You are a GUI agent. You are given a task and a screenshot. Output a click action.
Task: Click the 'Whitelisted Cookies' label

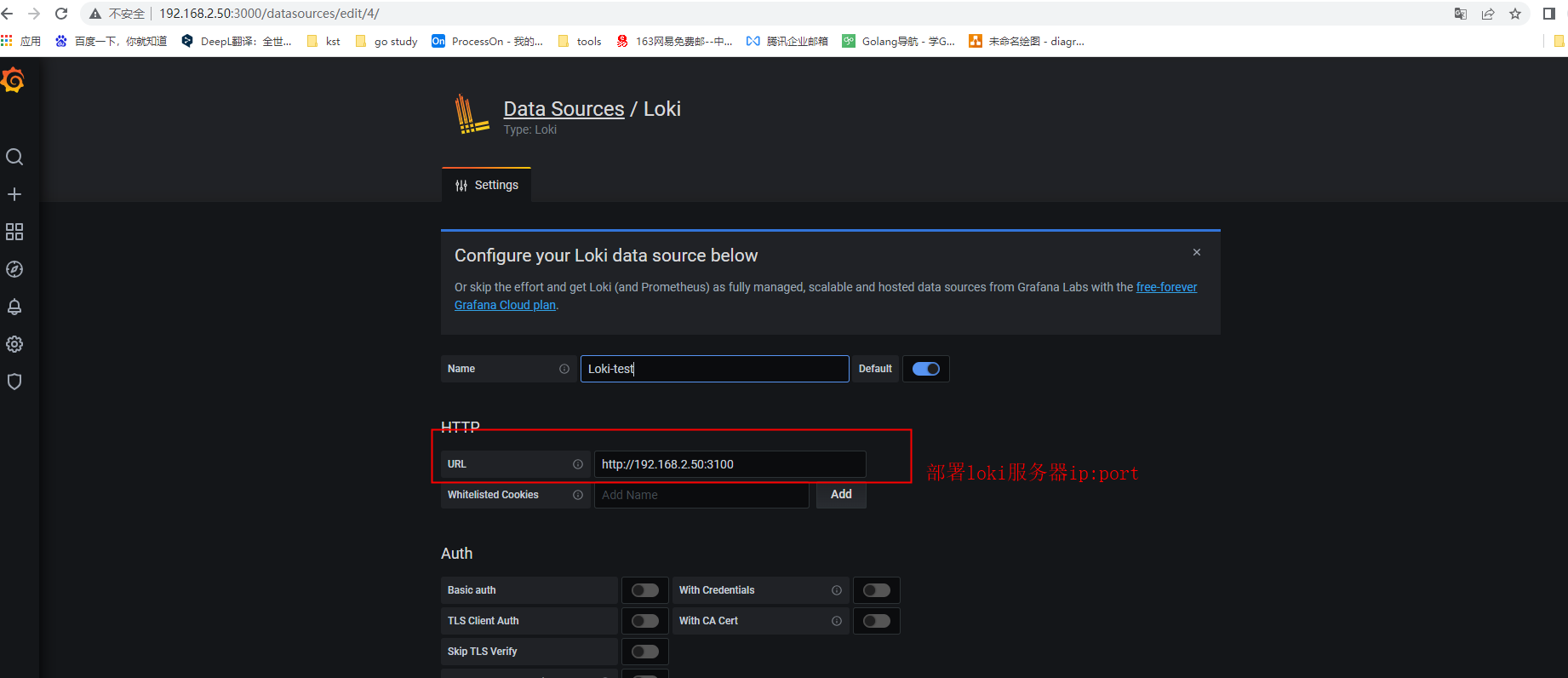coord(493,495)
